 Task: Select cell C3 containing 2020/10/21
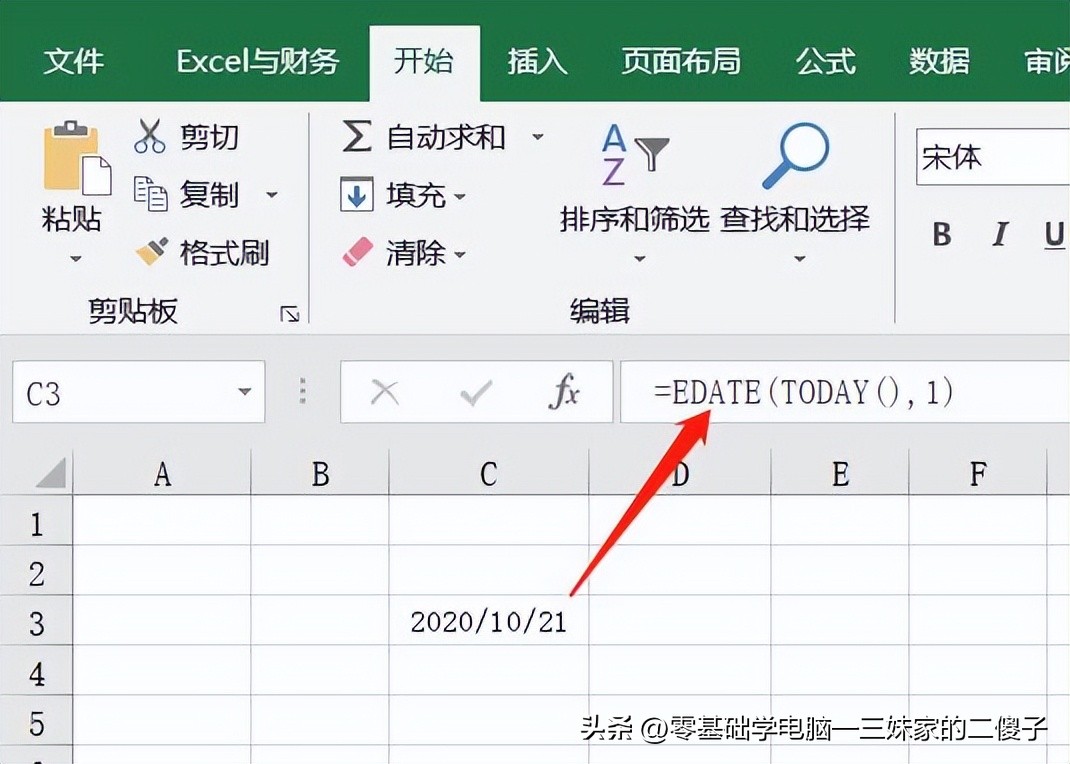[x=488, y=621]
